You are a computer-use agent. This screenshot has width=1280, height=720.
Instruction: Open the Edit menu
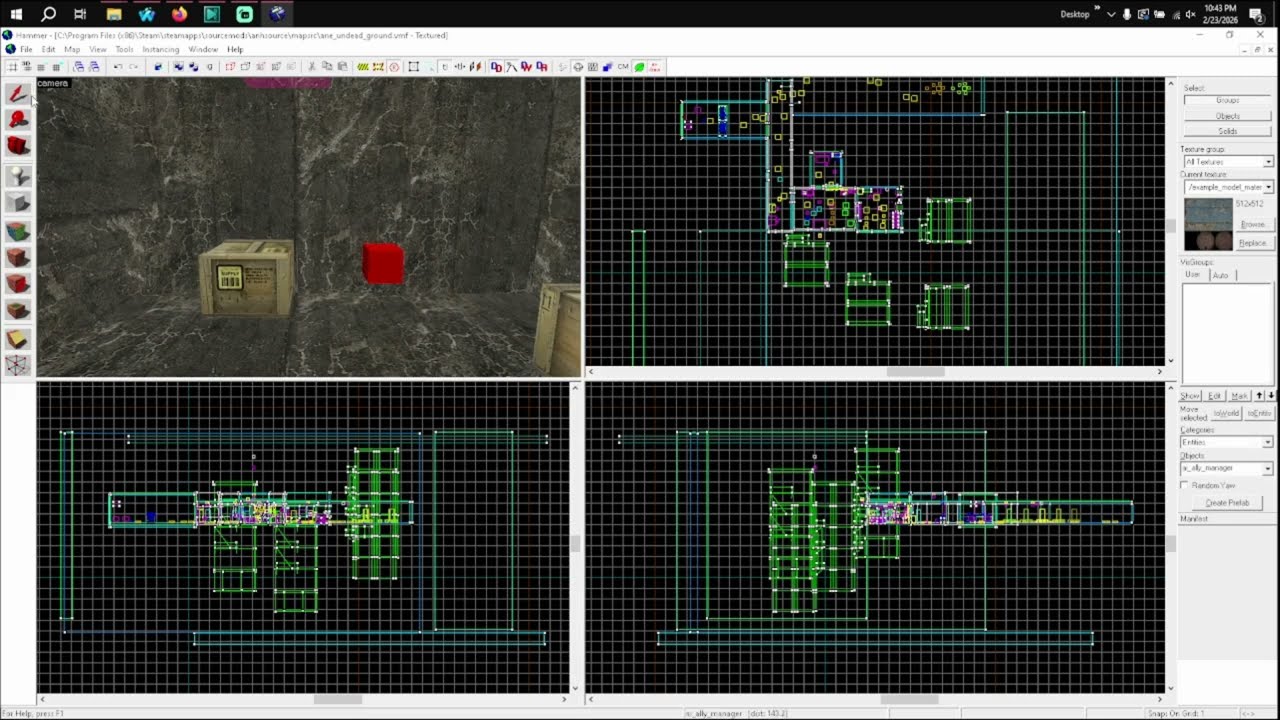pos(48,49)
